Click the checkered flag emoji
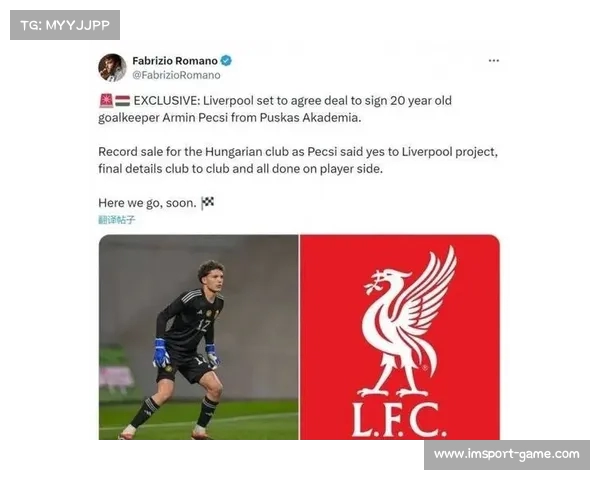This screenshot has height=480, width=600. tap(207, 202)
